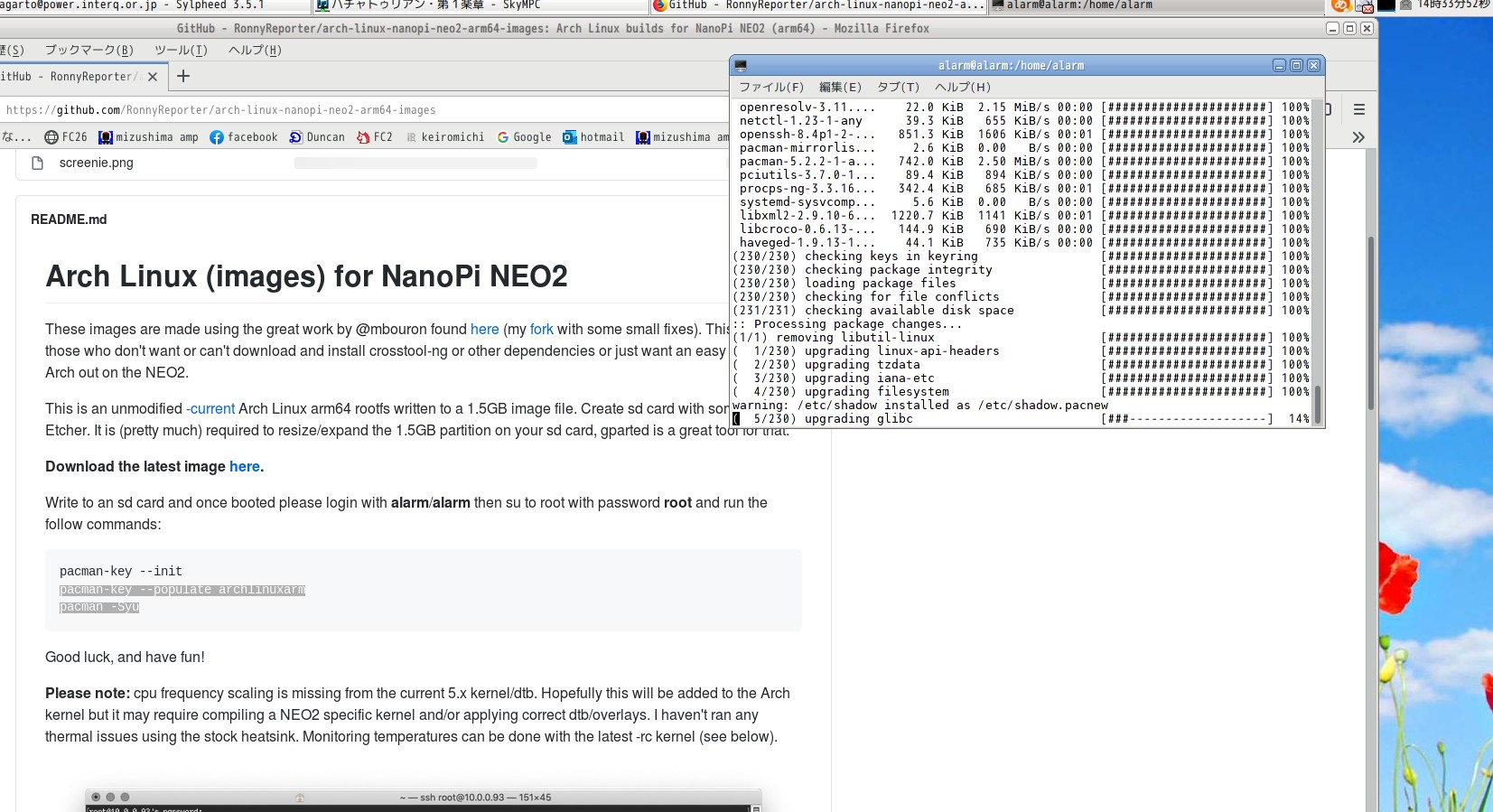Click 'pacman-key --populate archlinuxarm' line
Image resolution: width=1493 pixels, height=812 pixels.
click(182, 590)
